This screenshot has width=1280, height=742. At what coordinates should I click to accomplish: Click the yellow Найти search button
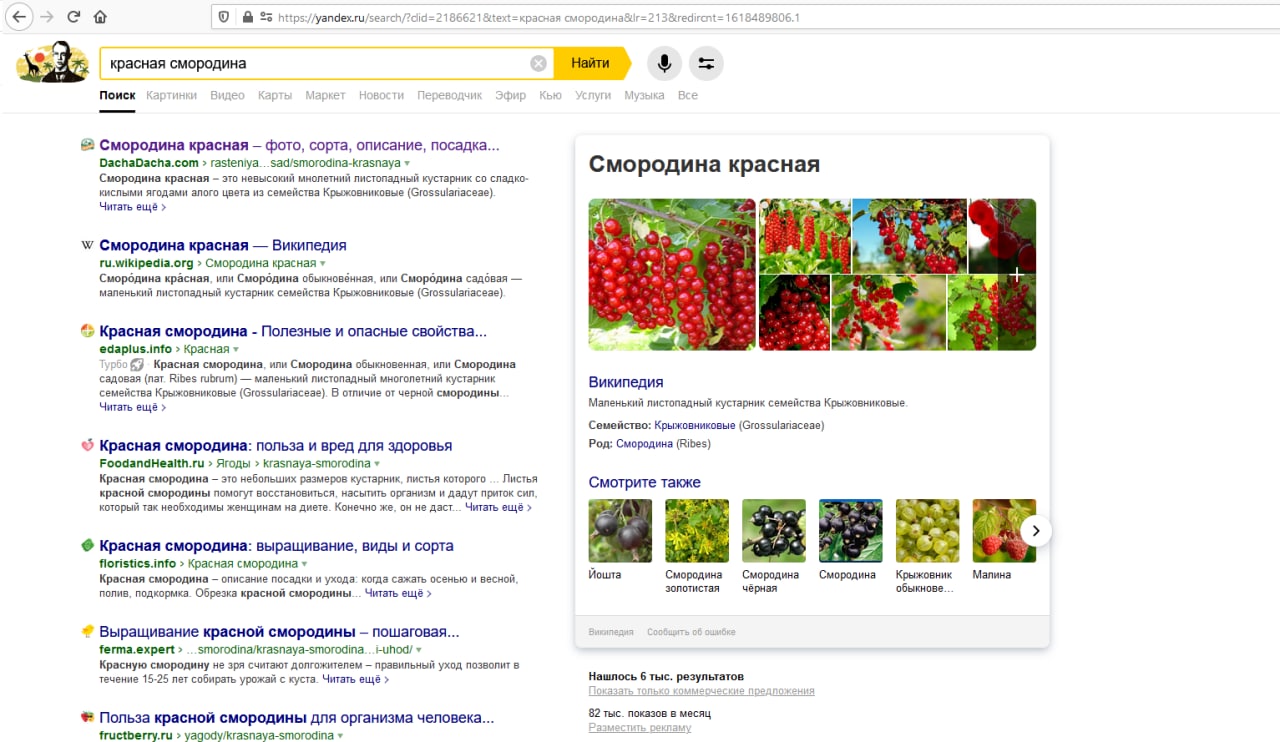pyautogui.click(x=592, y=63)
